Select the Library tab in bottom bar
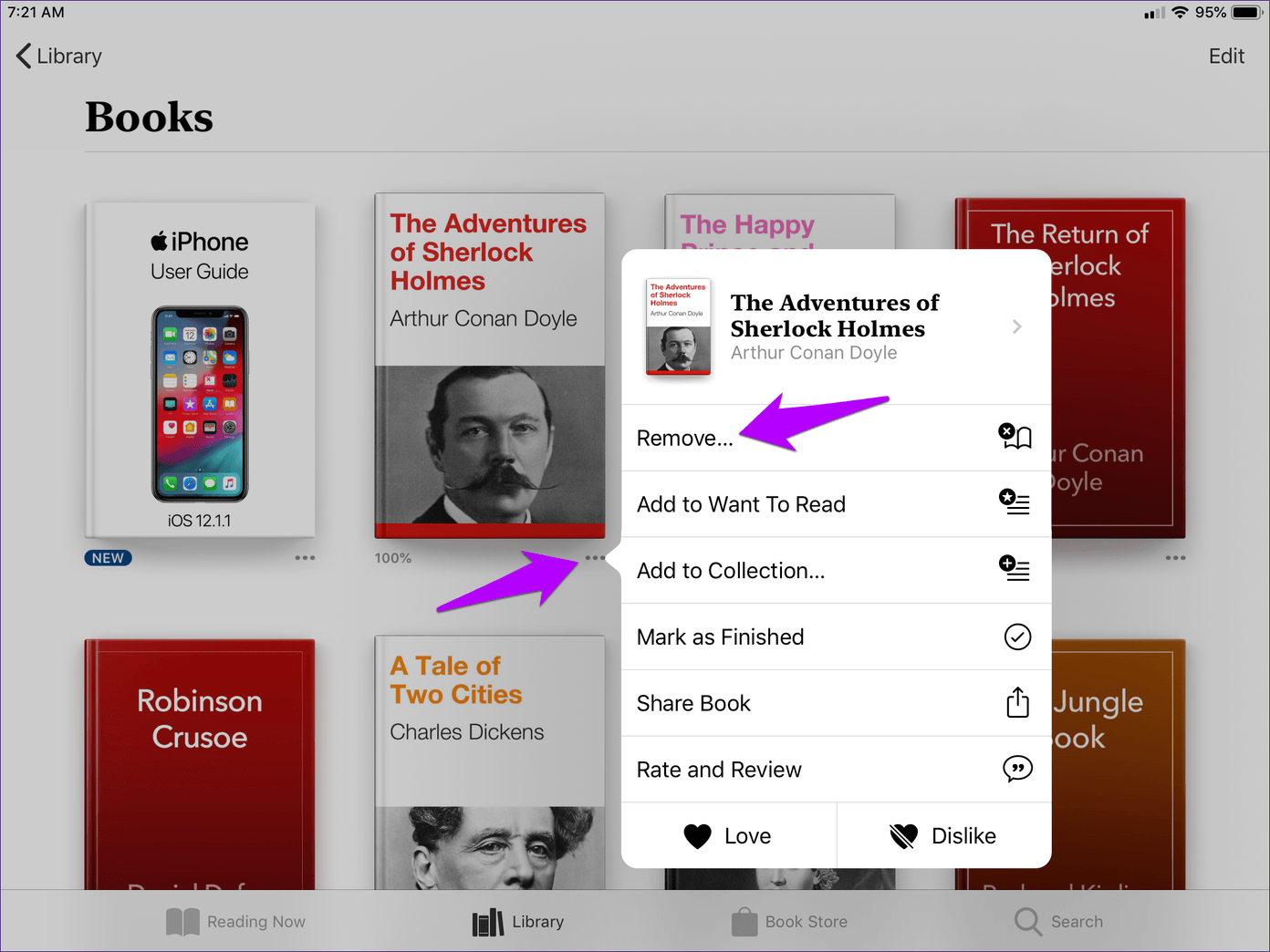This screenshot has width=1270, height=952. (518, 921)
